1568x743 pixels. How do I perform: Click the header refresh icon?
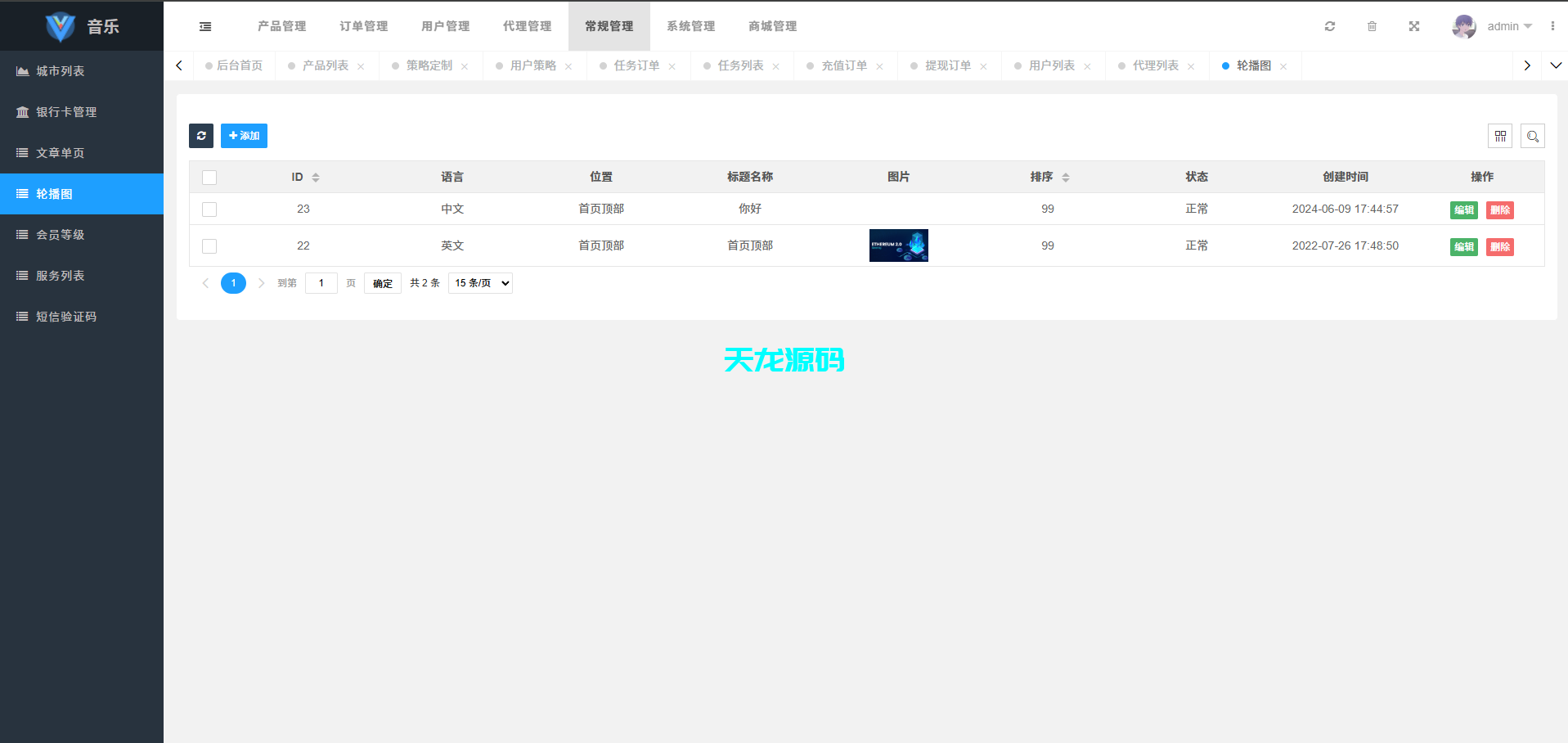tap(1329, 25)
